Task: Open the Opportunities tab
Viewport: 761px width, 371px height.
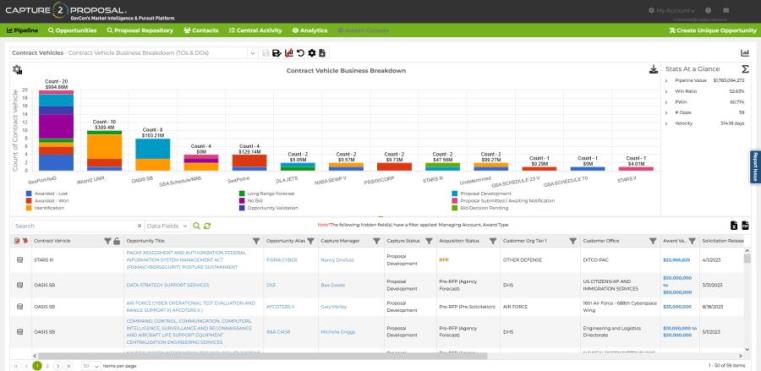Action: [72, 30]
